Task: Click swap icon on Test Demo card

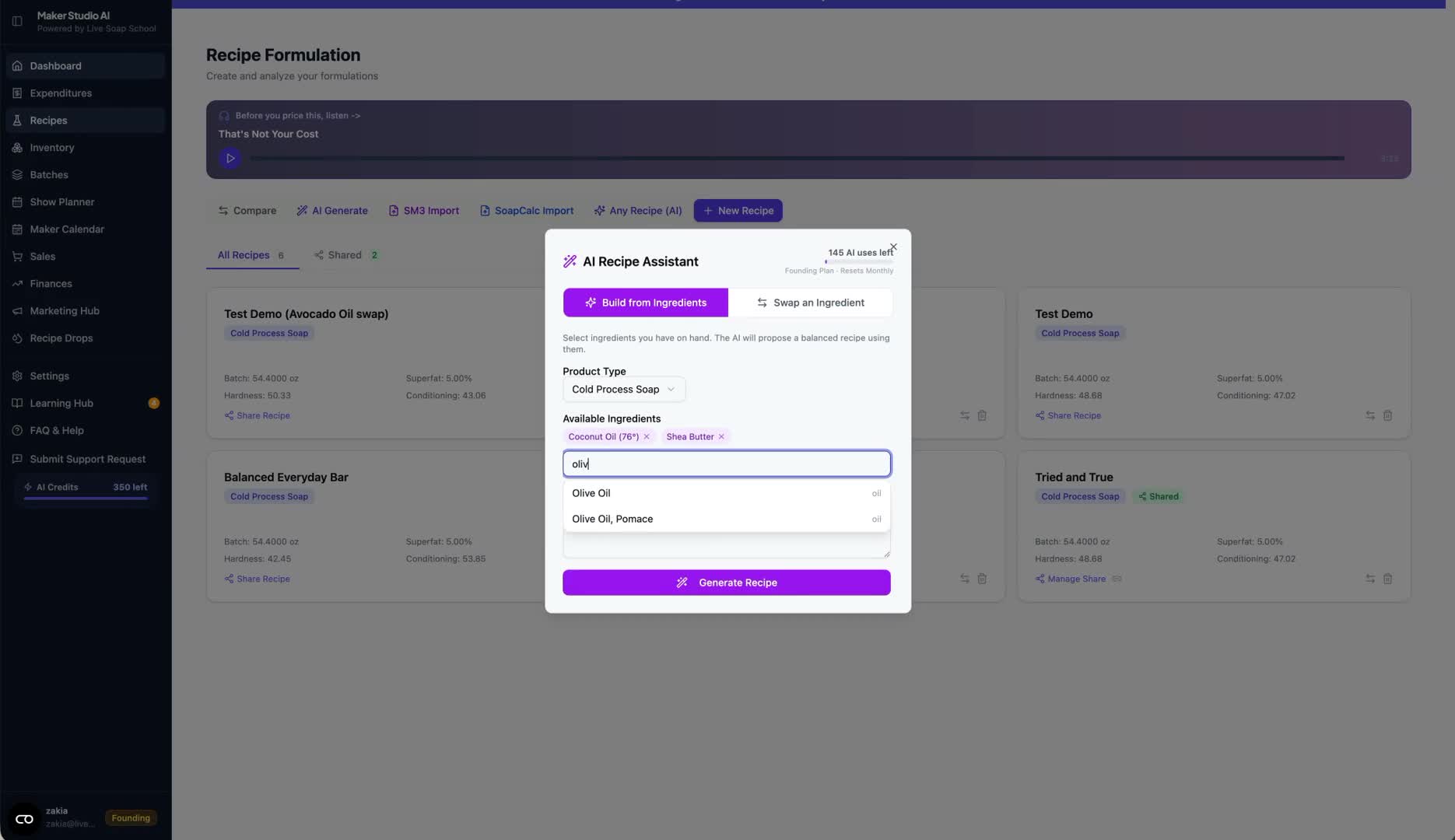Action: [x=1370, y=416]
